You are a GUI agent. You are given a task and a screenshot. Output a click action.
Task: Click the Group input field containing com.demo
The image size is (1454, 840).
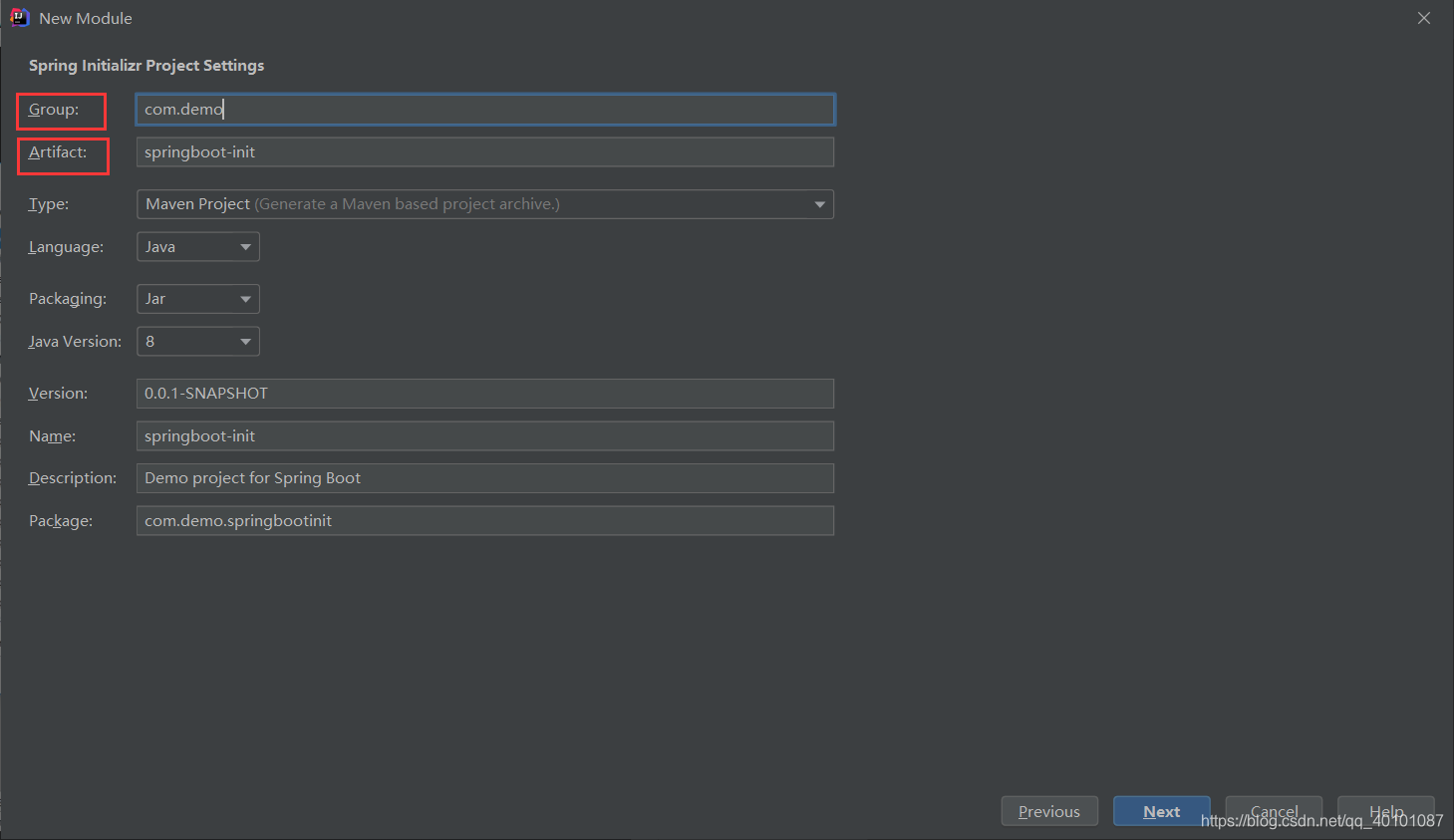pyautogui.click(x=485, y=110)
